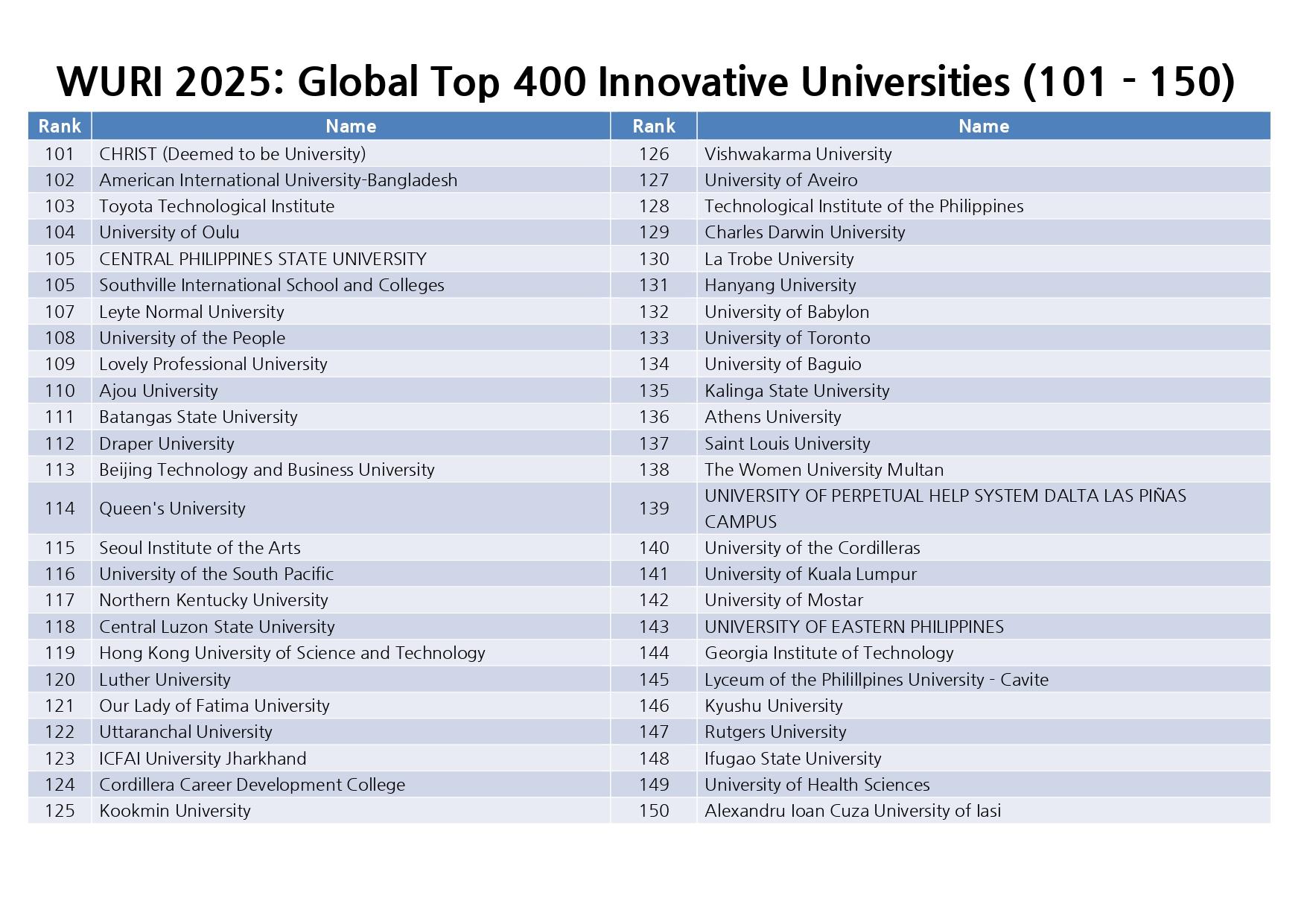Select Lovely Professional University
1307x924 pixels.
pos(213,364)
